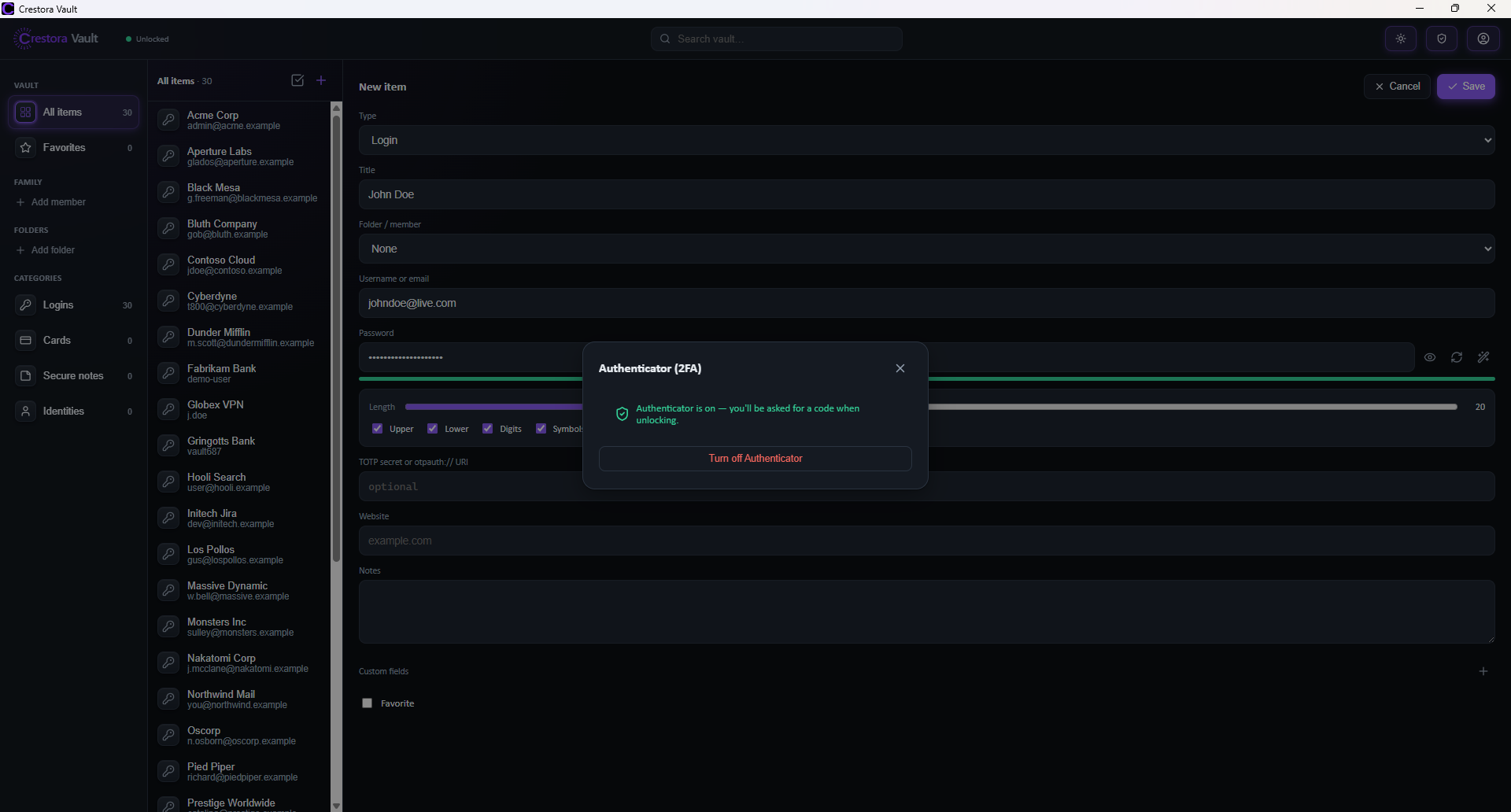Click the Website input field
This screenshot has height=812, width=1511.
point(926,541)
